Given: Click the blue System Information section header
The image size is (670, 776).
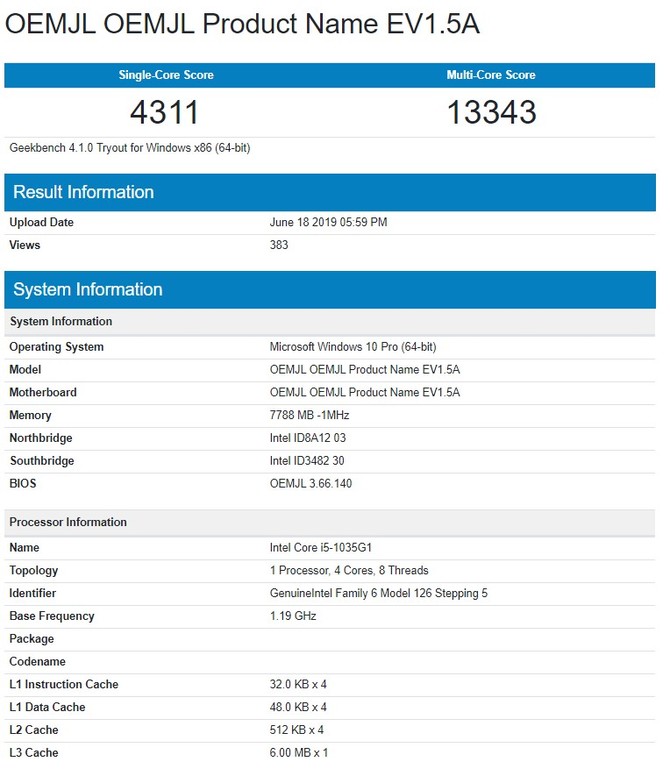Looking at the screenshot, I should (330, 290).
